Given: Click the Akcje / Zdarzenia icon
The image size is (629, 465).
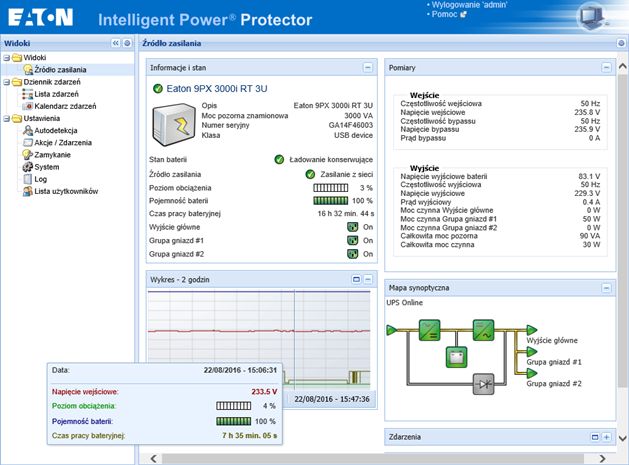Looking at the screenshot, I should tap(28, 142).
